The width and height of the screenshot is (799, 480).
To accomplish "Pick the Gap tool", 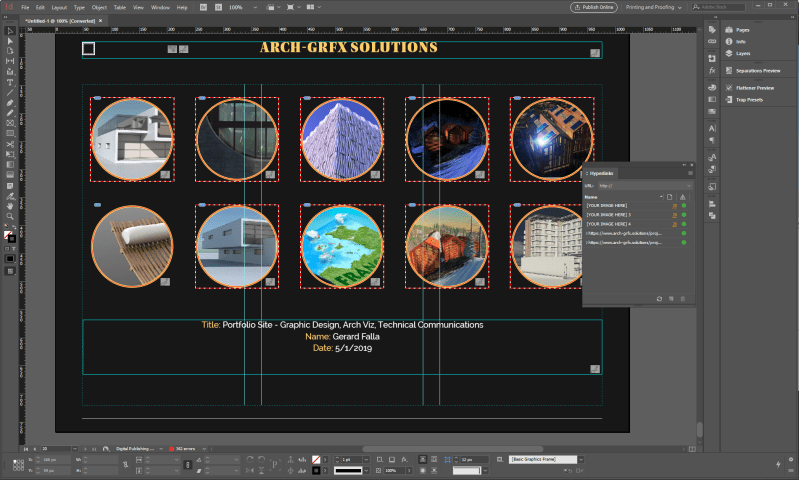I will pyautogui.click(x=10, y=61).
